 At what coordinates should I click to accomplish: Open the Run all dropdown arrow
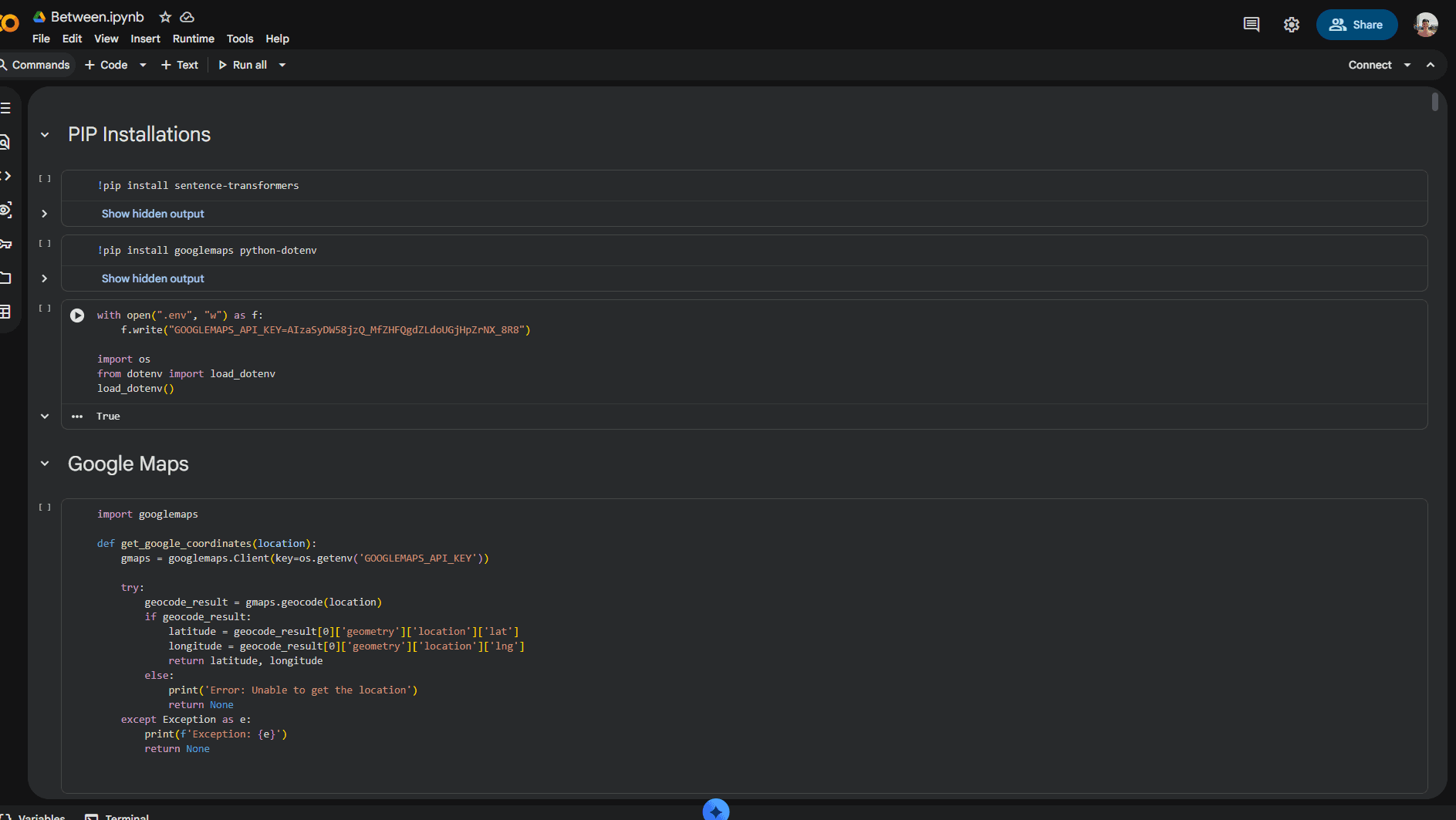point(282,65)
